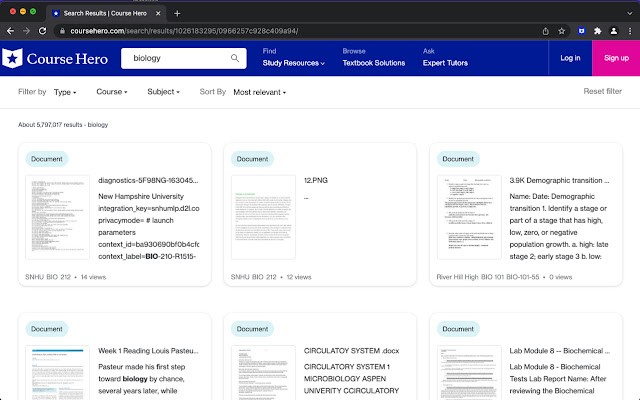The image size is (640, 400).
Task: Click the Lab Module 8 -- Biochemical title
Action: point(560,351)
